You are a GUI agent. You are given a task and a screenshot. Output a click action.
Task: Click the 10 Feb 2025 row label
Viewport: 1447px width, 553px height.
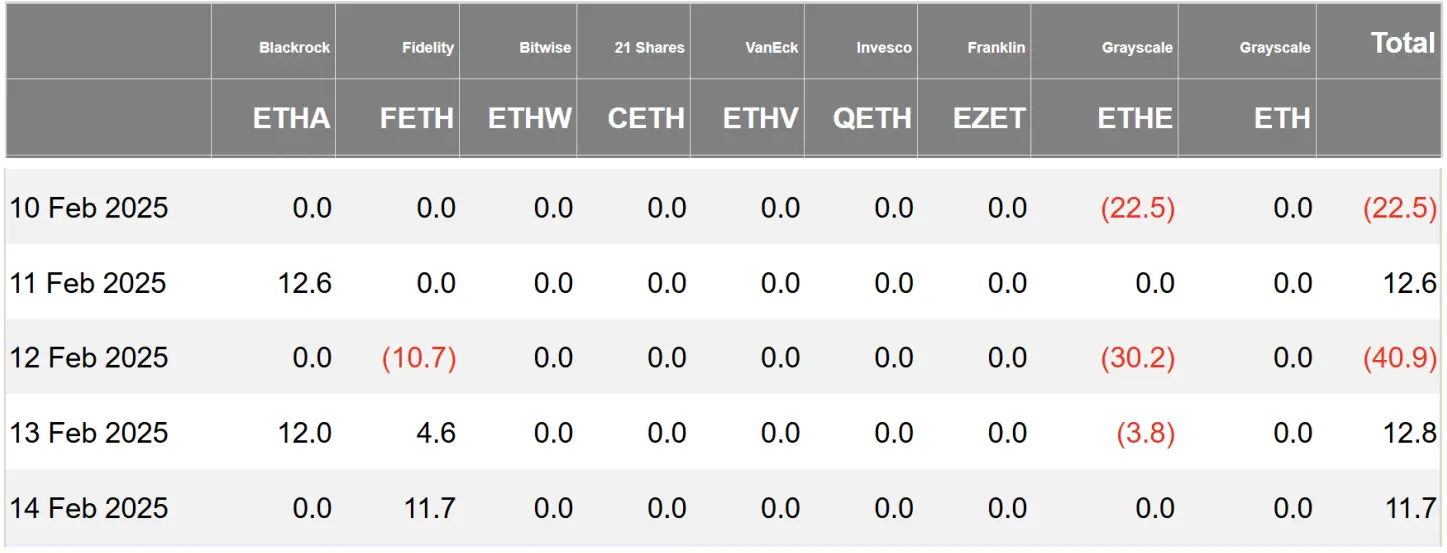(89, 208)
